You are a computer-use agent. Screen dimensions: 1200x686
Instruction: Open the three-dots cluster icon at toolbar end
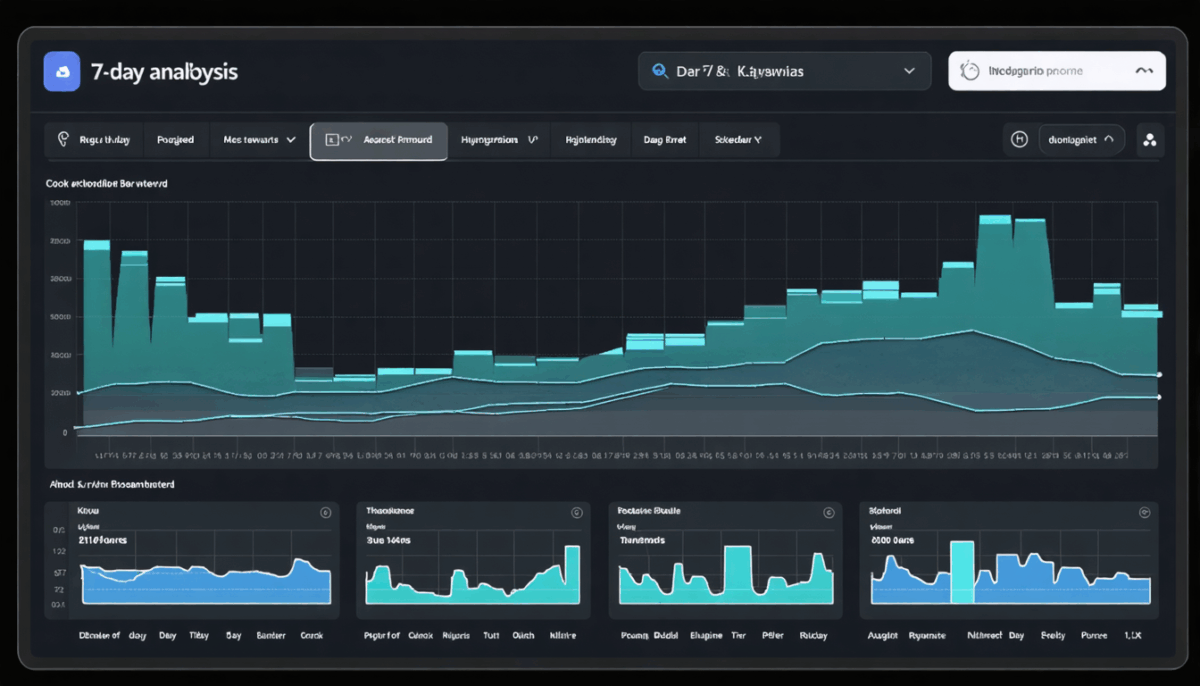(1149, 140)
